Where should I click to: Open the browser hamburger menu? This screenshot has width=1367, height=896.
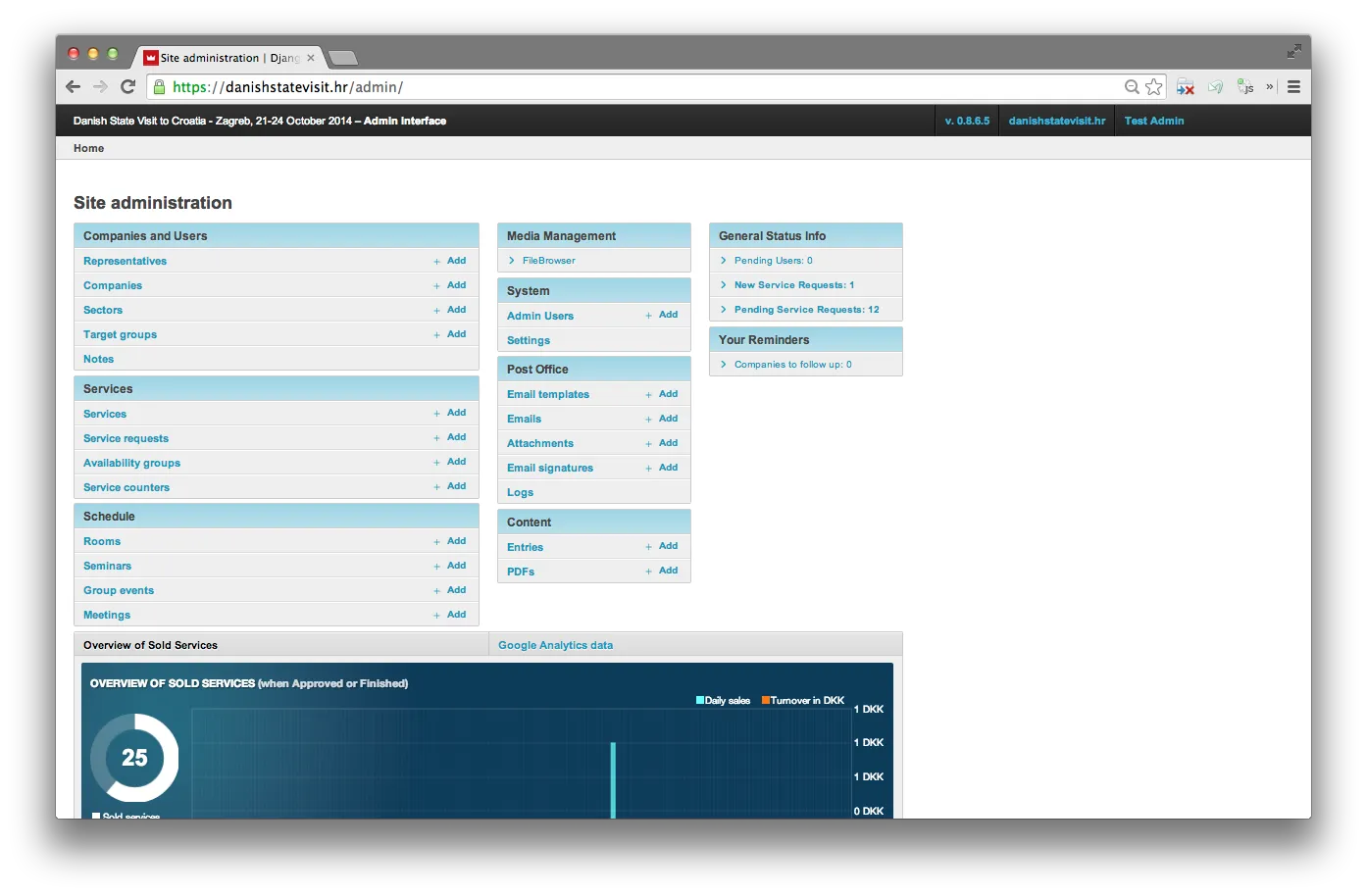[x=1293, y=86]
